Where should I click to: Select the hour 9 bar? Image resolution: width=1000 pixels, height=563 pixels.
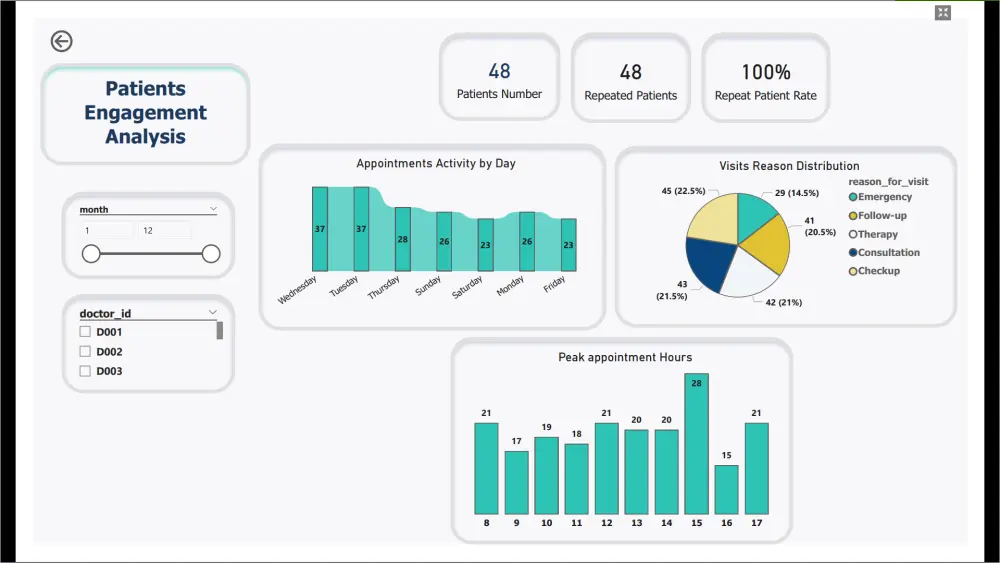pos(517,483)
